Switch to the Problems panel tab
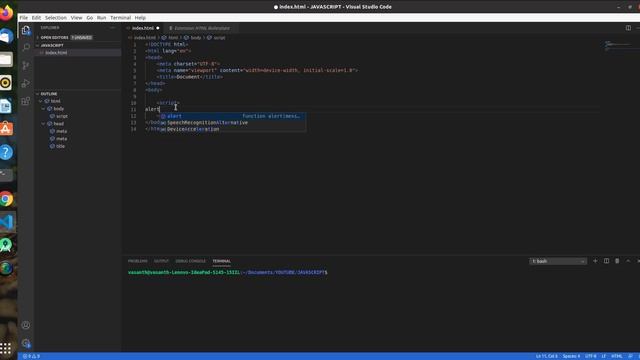This screenshot has height=360, width=640. click(x=138, y=261)
